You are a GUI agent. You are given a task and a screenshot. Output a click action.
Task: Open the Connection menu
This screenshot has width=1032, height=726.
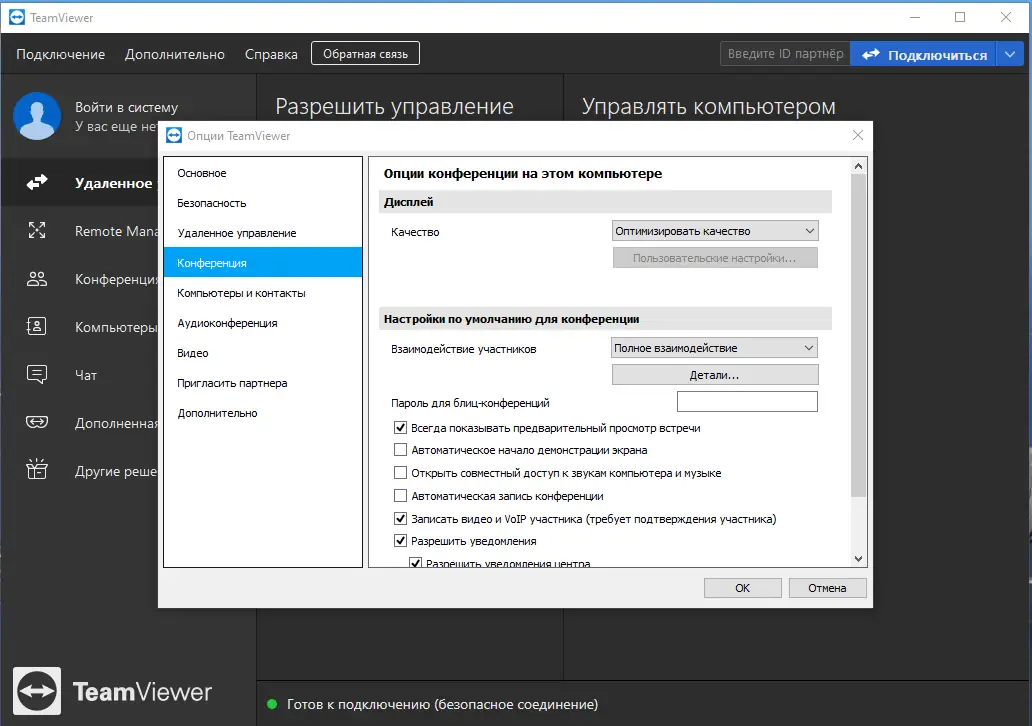(x=61, y=54)
